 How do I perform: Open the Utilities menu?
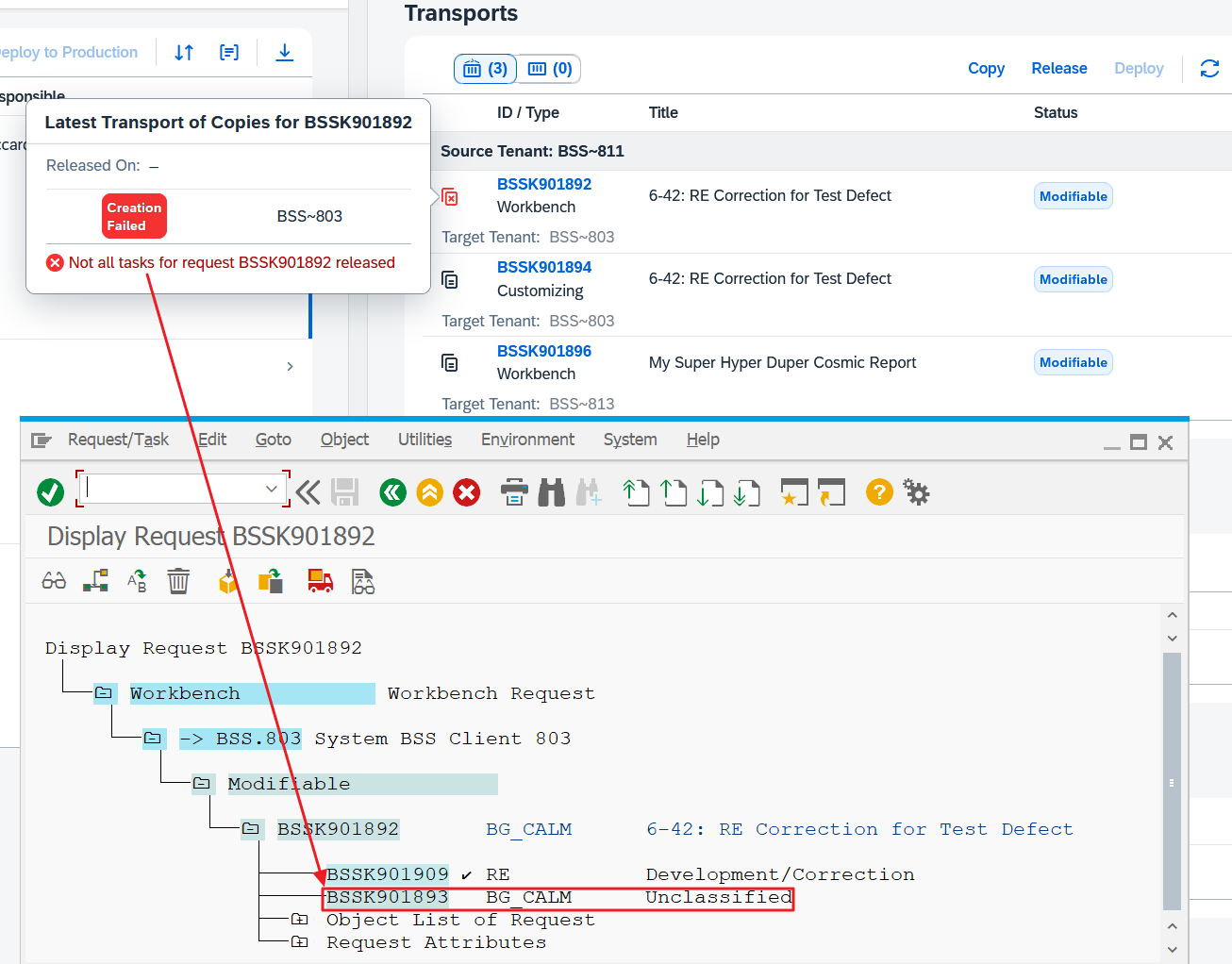click(425, 440)
